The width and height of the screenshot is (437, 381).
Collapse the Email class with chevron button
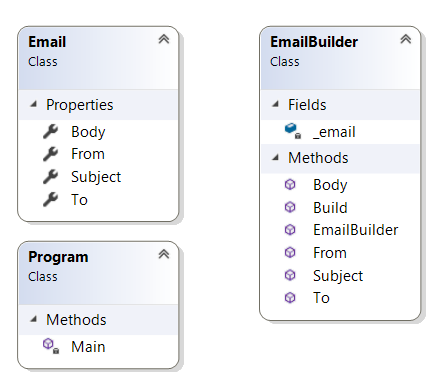[x=164, y=39]
